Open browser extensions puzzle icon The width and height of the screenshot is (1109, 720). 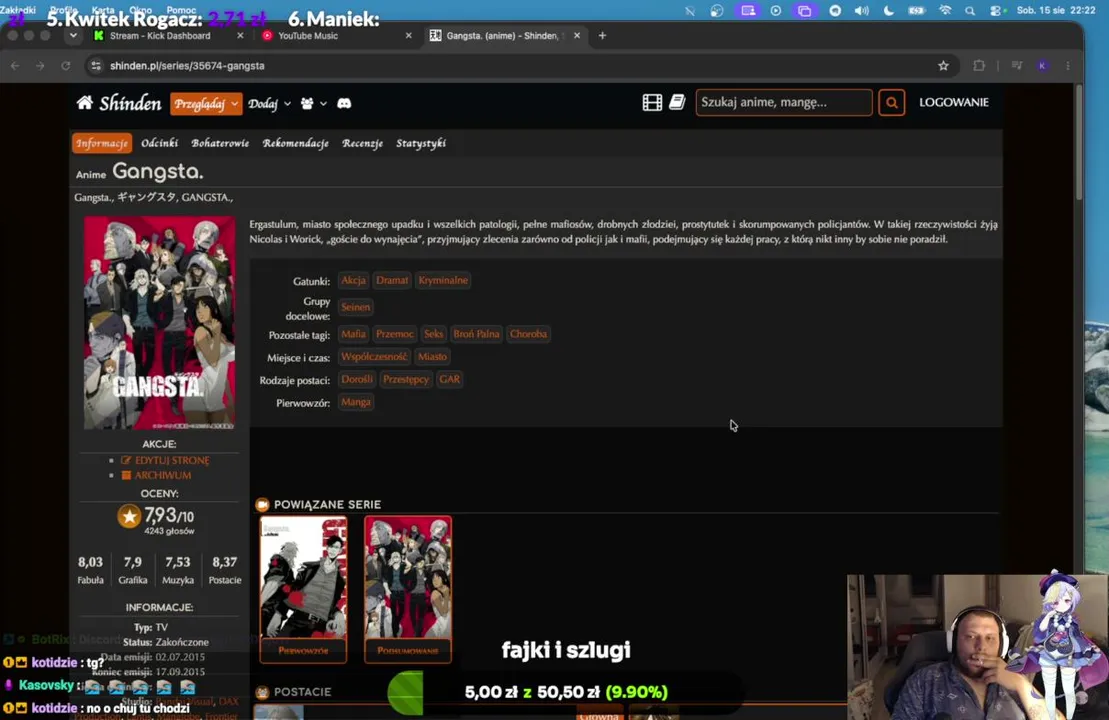point(979,66)
